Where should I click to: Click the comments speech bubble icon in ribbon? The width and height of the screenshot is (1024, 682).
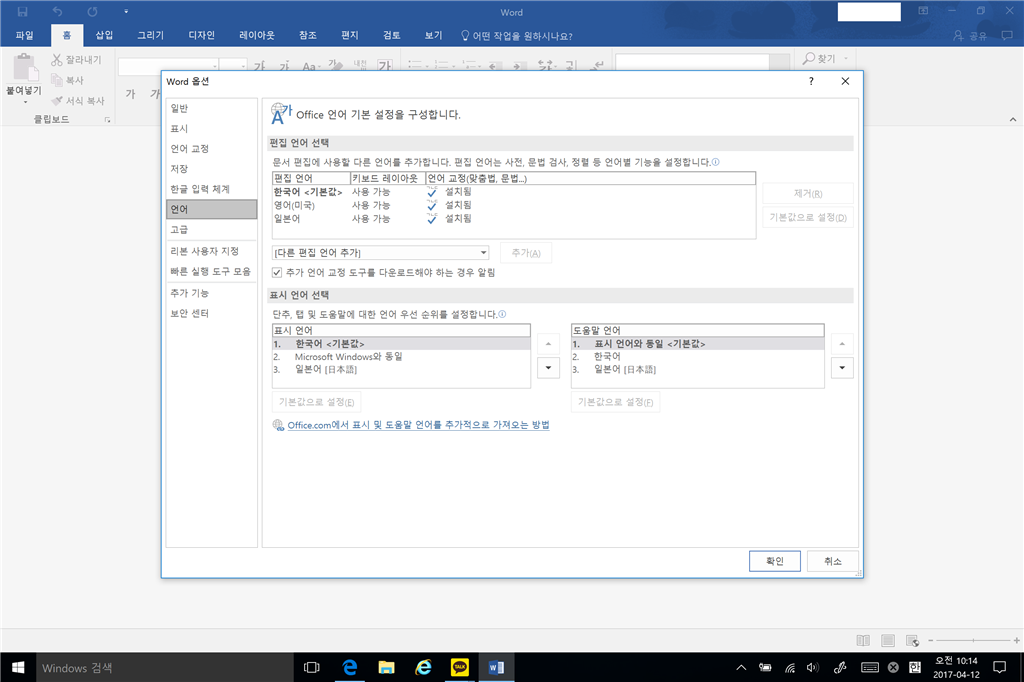1006,35
